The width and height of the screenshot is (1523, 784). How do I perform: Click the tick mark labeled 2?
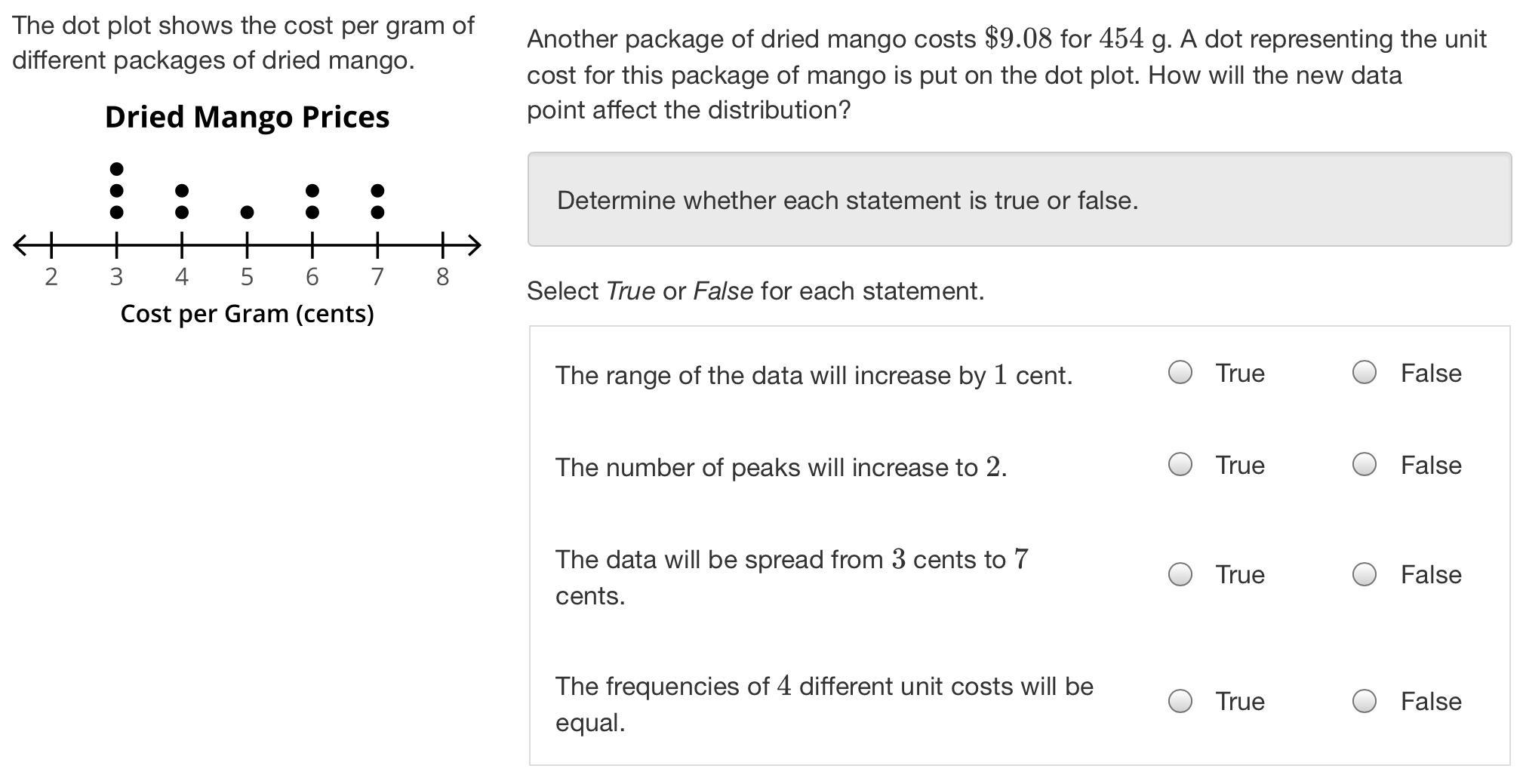point(51,244)
